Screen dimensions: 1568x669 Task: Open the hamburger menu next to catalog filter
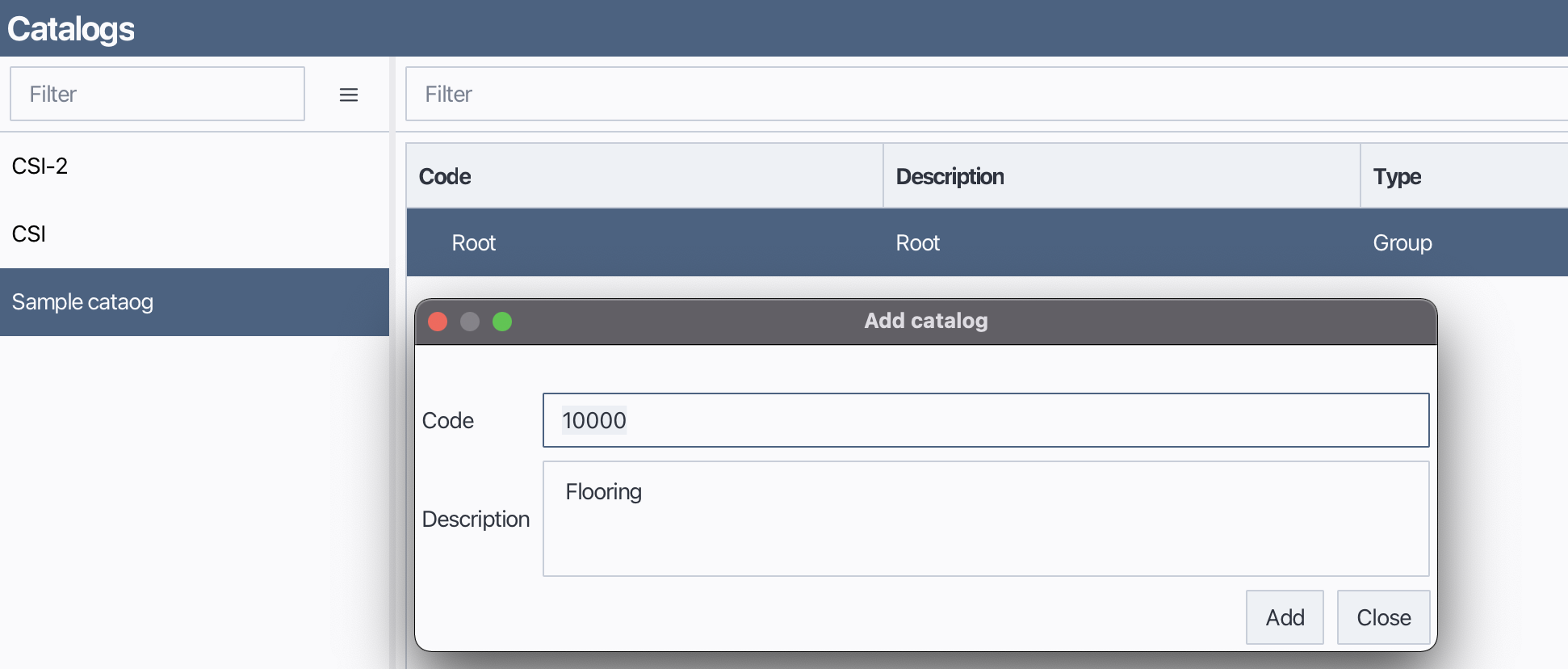pyautogui.click(x=348, y=95)
